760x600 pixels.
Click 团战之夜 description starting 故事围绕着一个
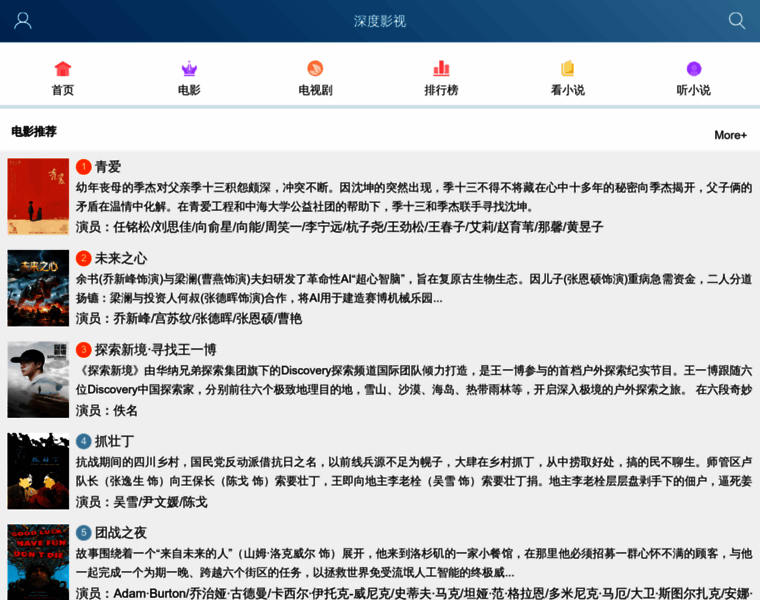coord(414,563)
